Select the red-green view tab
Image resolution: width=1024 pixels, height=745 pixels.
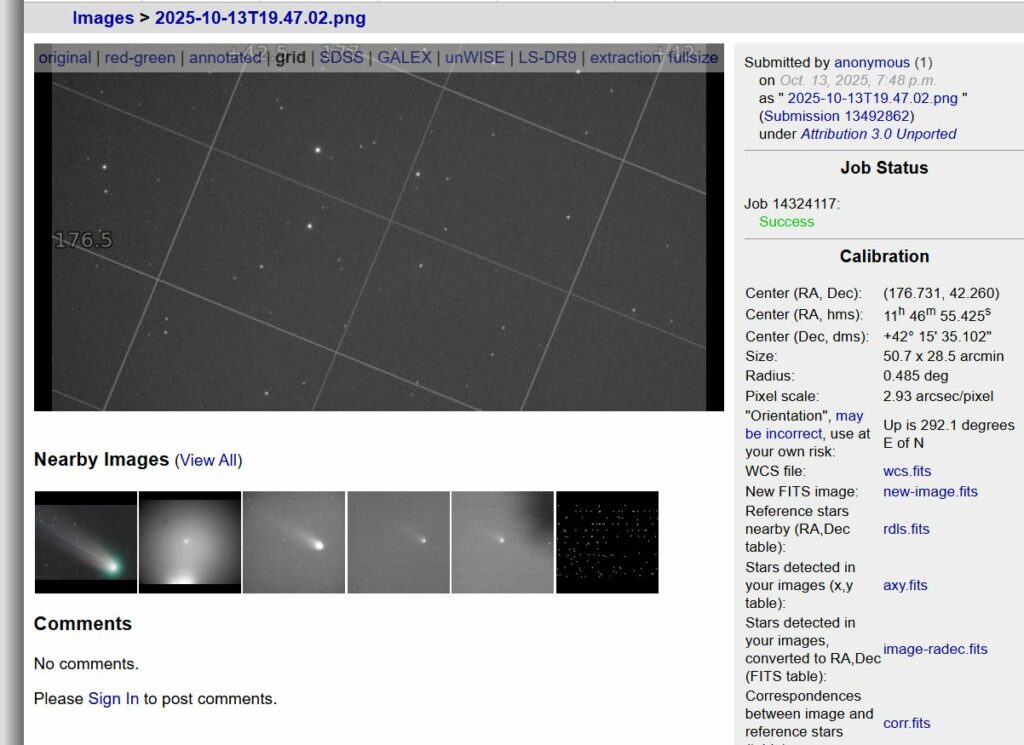point(140,58)
